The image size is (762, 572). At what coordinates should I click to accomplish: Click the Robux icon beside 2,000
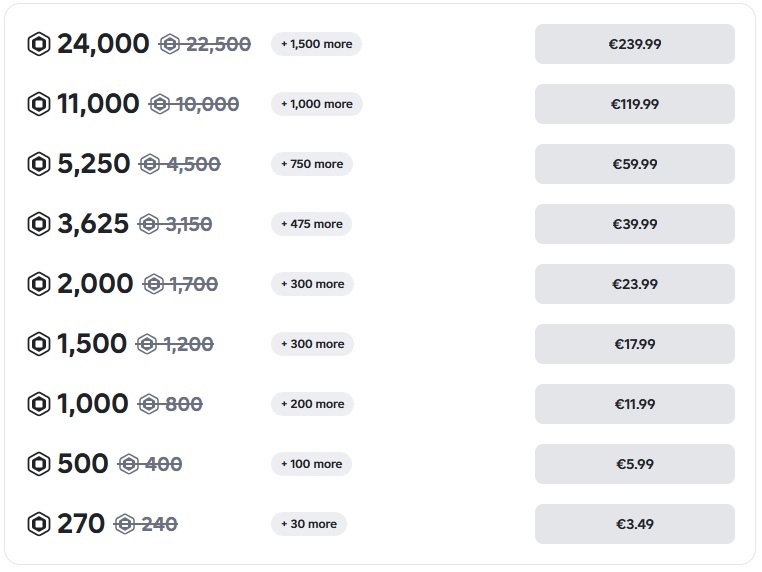pyautogui.click(x=39, y=284)
